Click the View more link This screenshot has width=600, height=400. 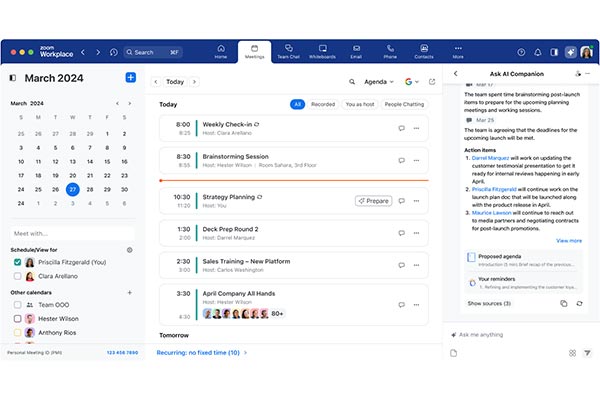(x=568, y=240)
